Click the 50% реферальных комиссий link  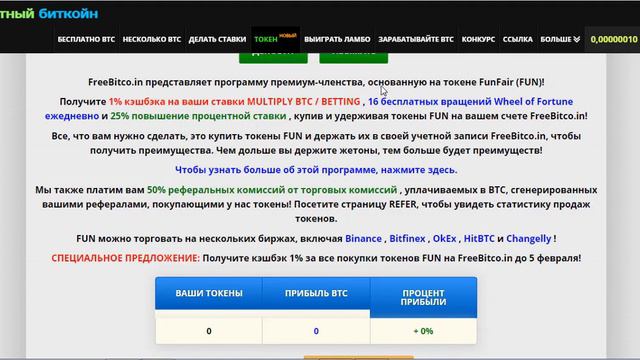click(272, 190)
